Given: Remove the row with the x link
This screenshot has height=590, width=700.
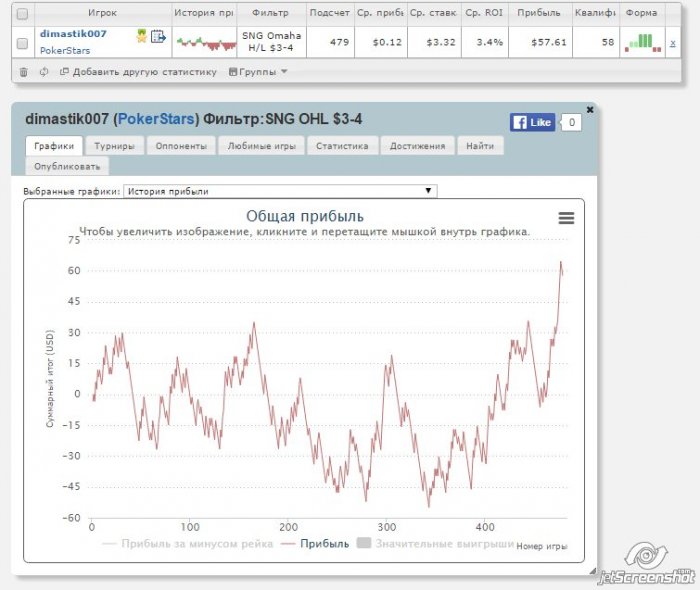Looking at the screenshot, I should [673, 43].
